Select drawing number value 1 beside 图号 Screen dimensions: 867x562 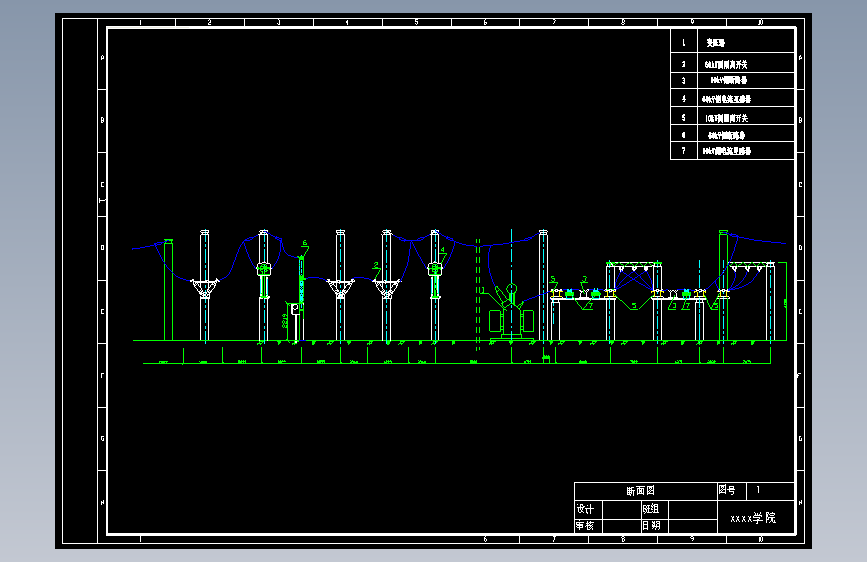click(758, 490)
